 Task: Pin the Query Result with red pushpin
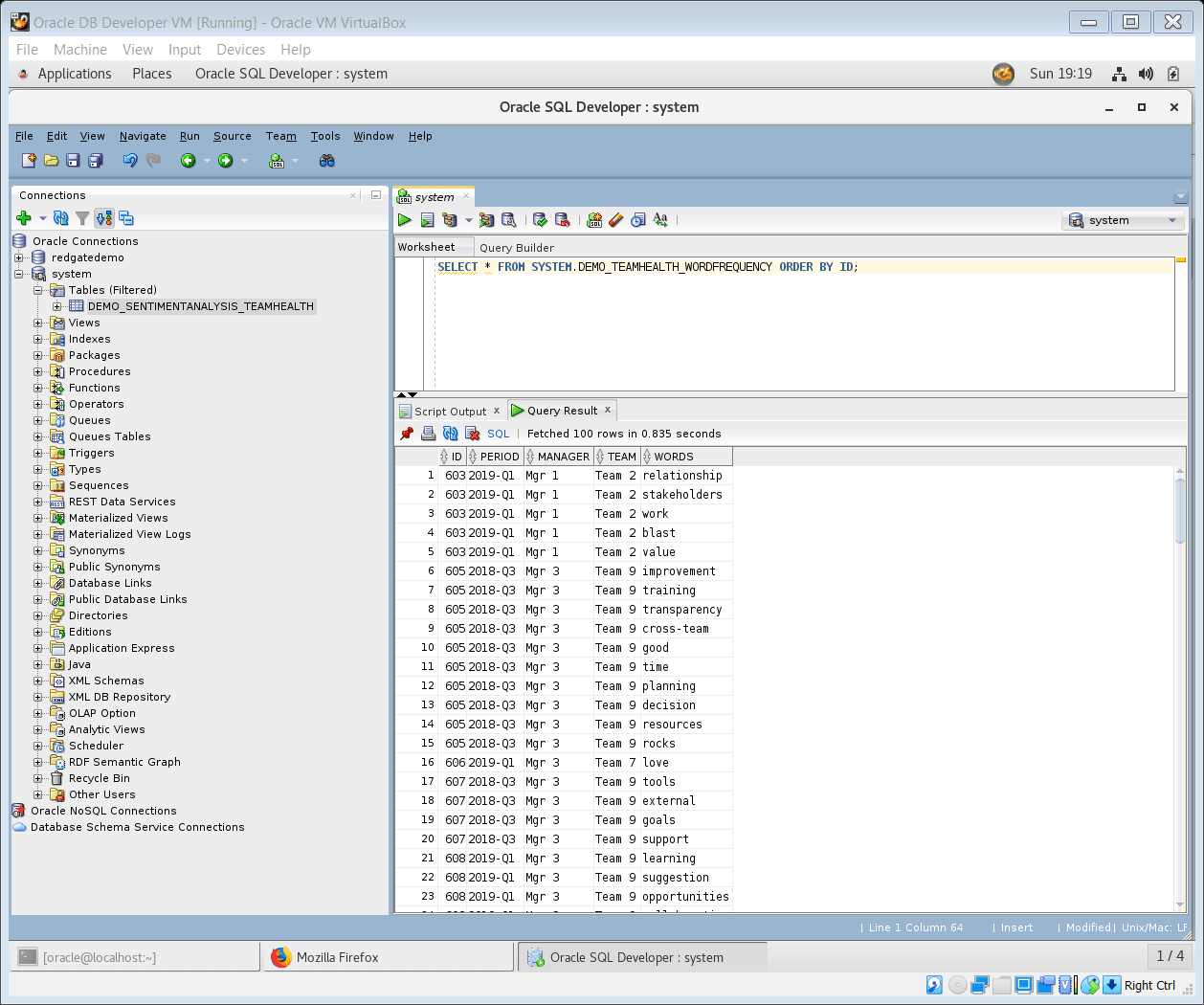[x=407, y=434]
